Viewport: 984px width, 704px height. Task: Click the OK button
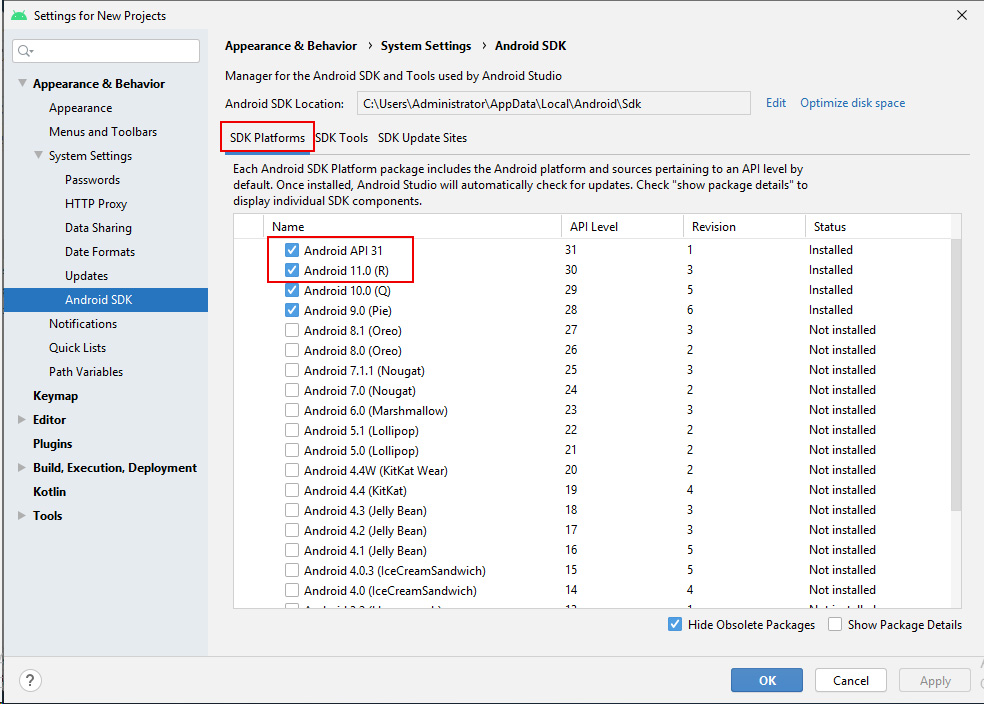coord(766,680)
